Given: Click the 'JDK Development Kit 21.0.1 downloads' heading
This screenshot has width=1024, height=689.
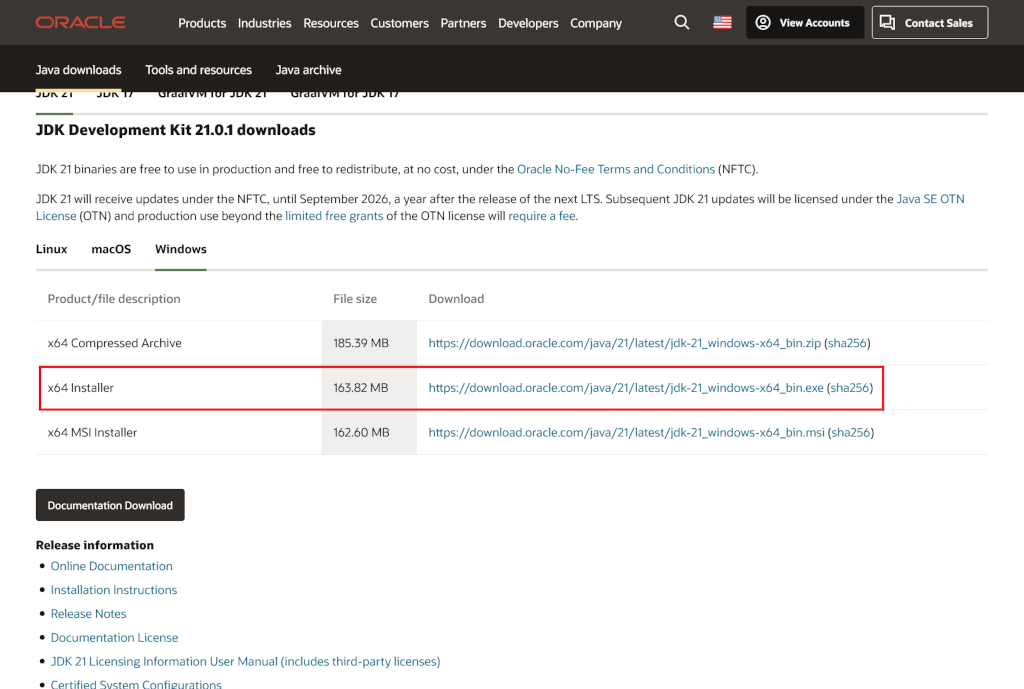Looking at the screenshot, I should tap(176, 130).
